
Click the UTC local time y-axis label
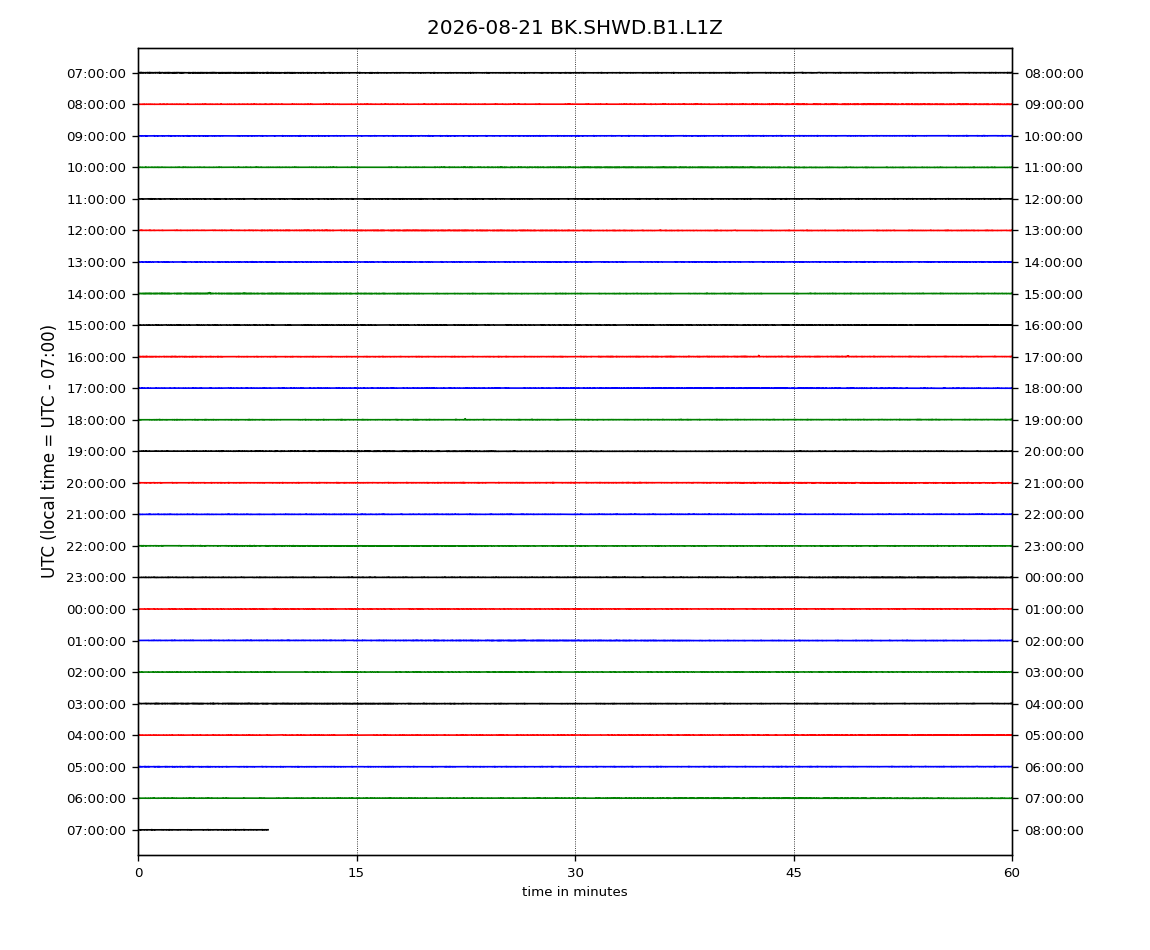pos(48,451)
